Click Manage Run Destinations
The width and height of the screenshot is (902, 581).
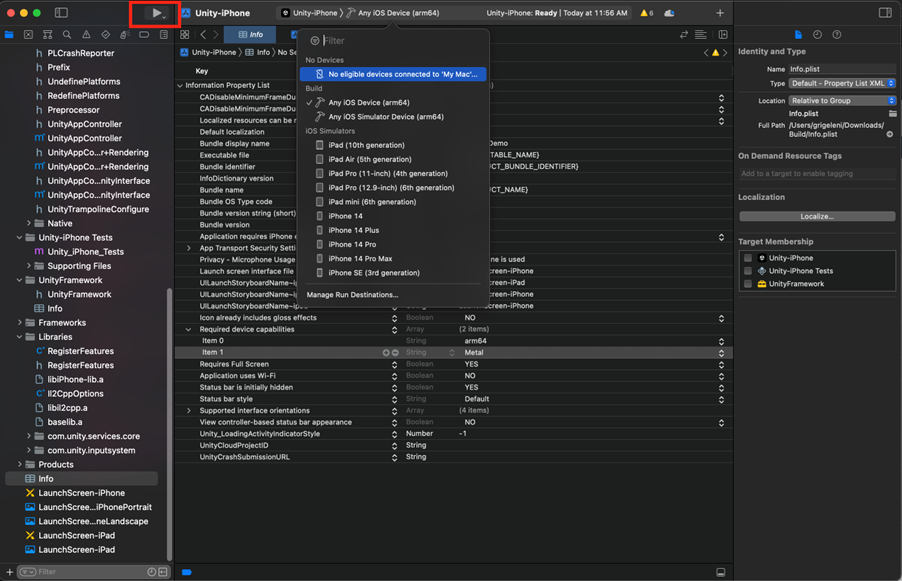click(x=352, y=295)
